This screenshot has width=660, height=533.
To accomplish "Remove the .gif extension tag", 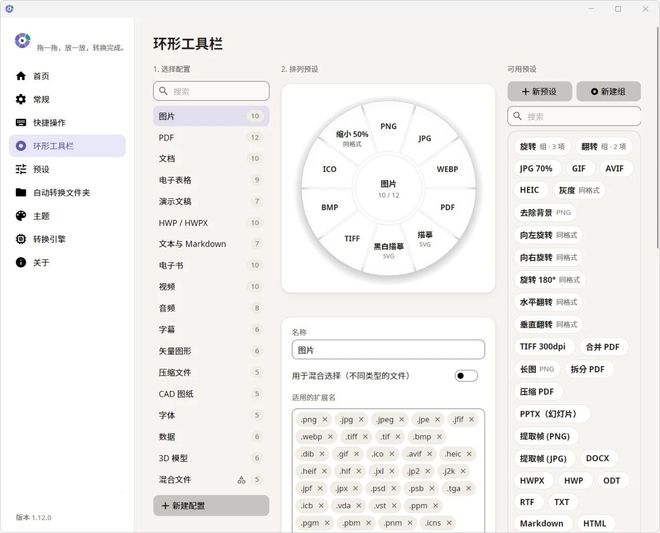I will click(x=357, y=454).
